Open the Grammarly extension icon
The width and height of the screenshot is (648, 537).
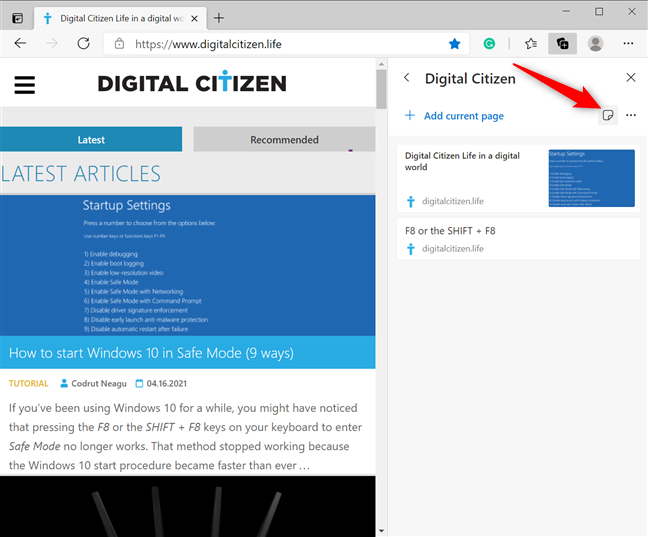(489, 43)
